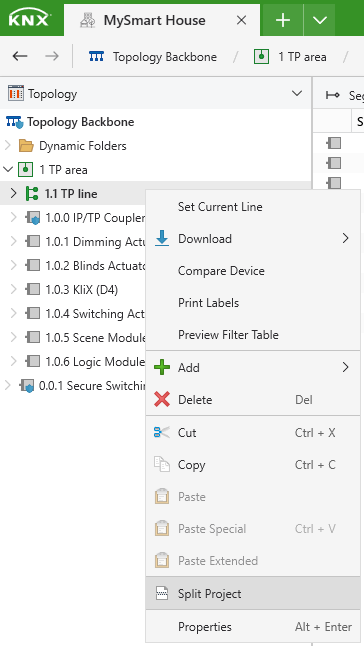Click the green plus new tab icon
The width and height of the screenshot is (364, 646).
282,20
